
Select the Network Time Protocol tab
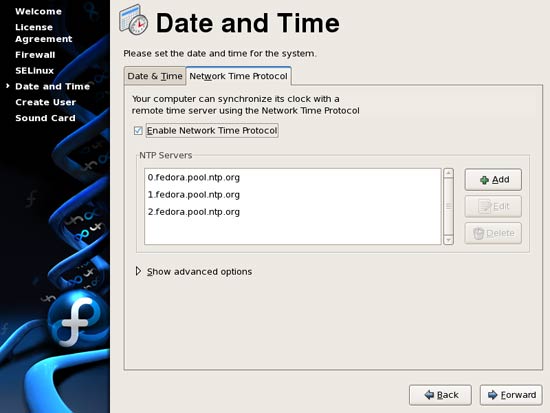[x=239, y=76]
